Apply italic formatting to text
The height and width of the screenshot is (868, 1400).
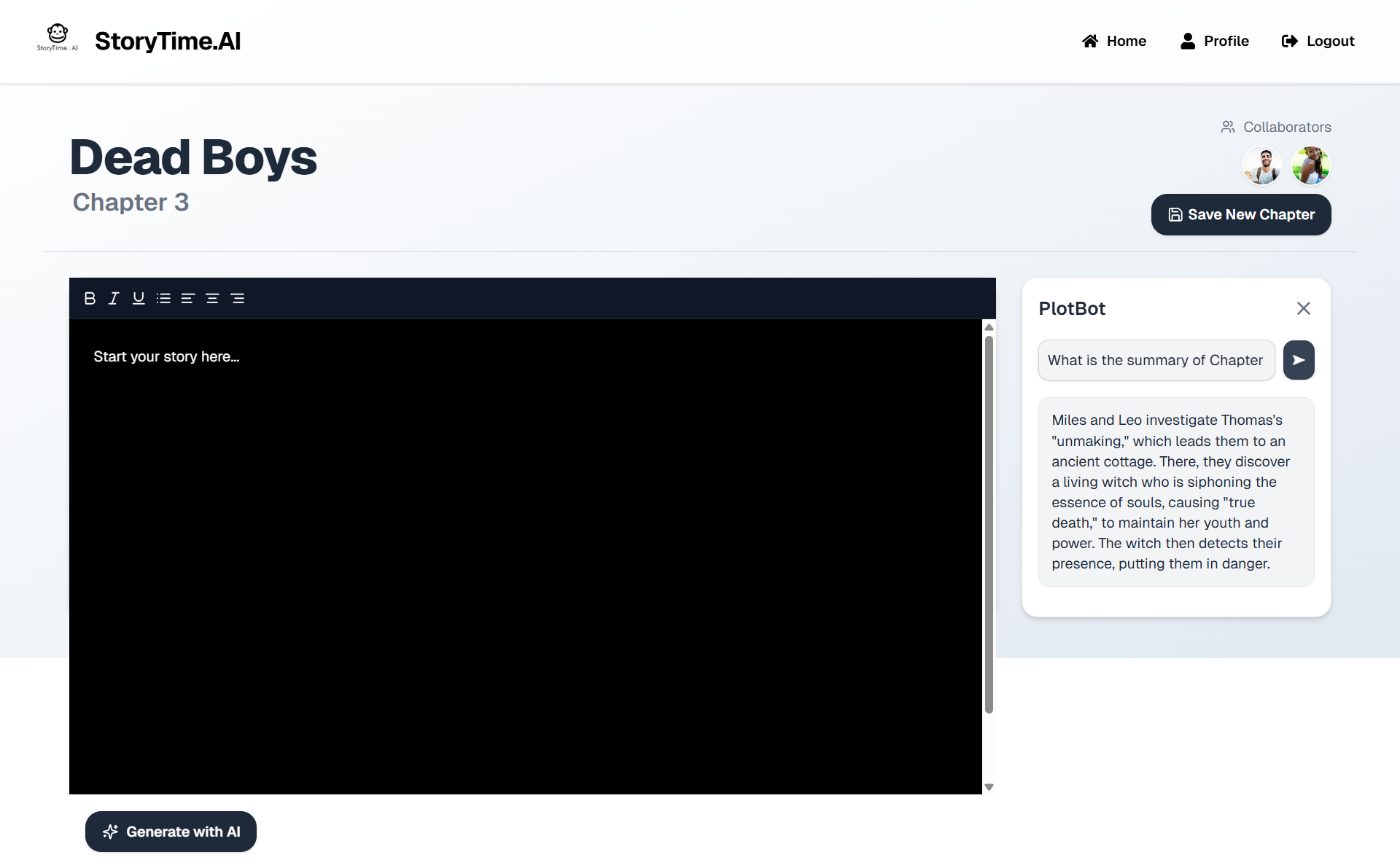coord(114,298)
